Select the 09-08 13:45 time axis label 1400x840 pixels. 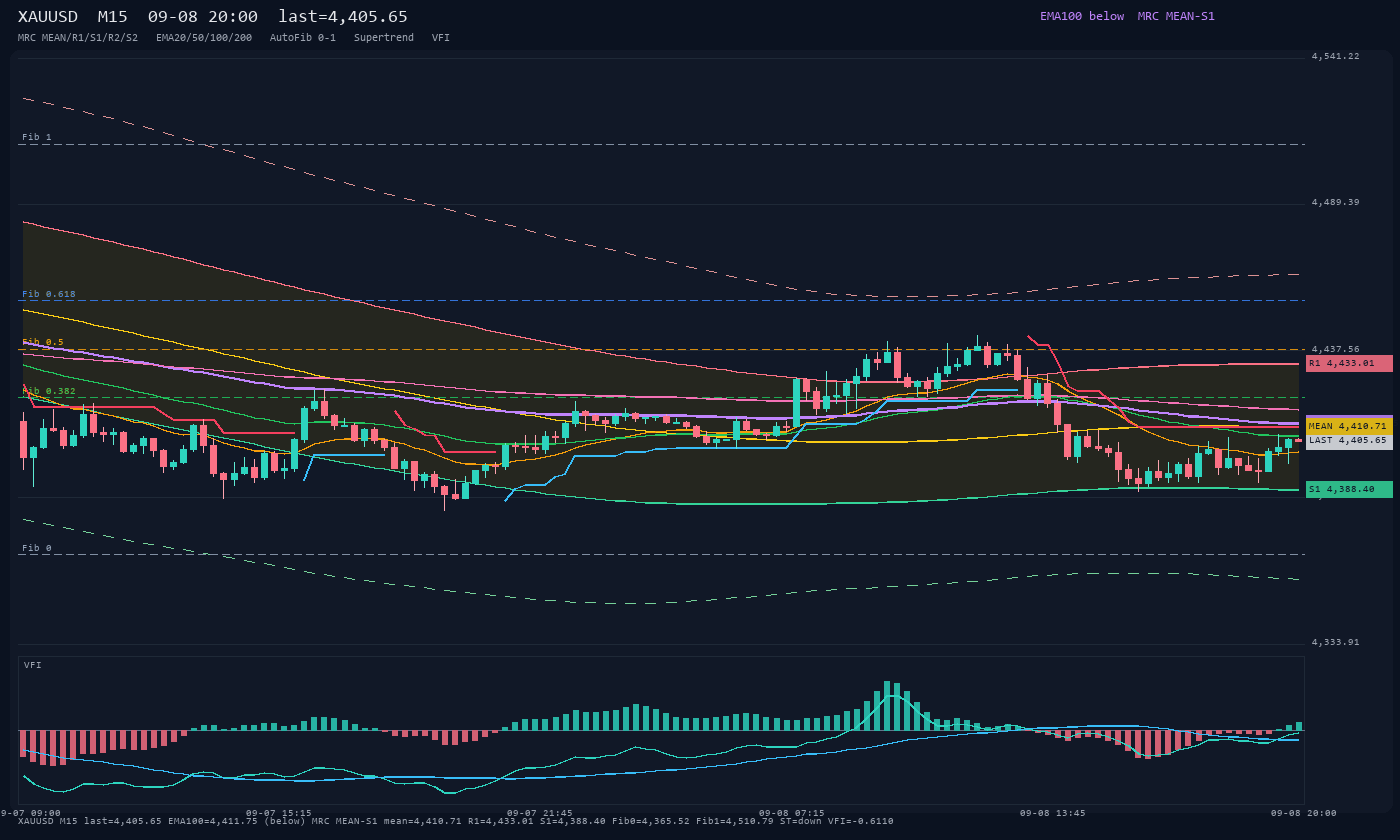coord(1053,813)
